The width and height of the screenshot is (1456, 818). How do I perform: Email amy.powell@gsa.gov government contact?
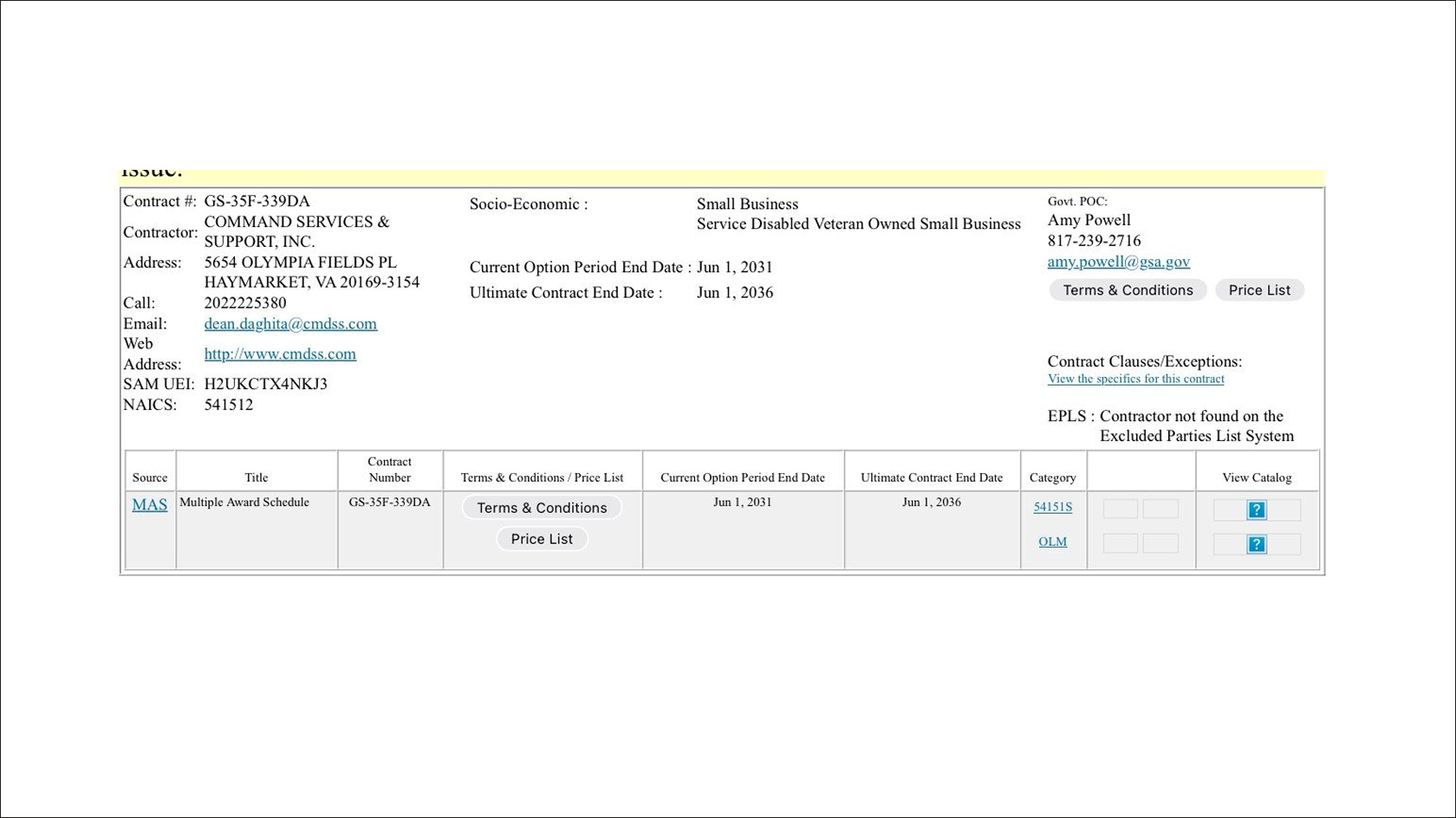click(1118, 262)
